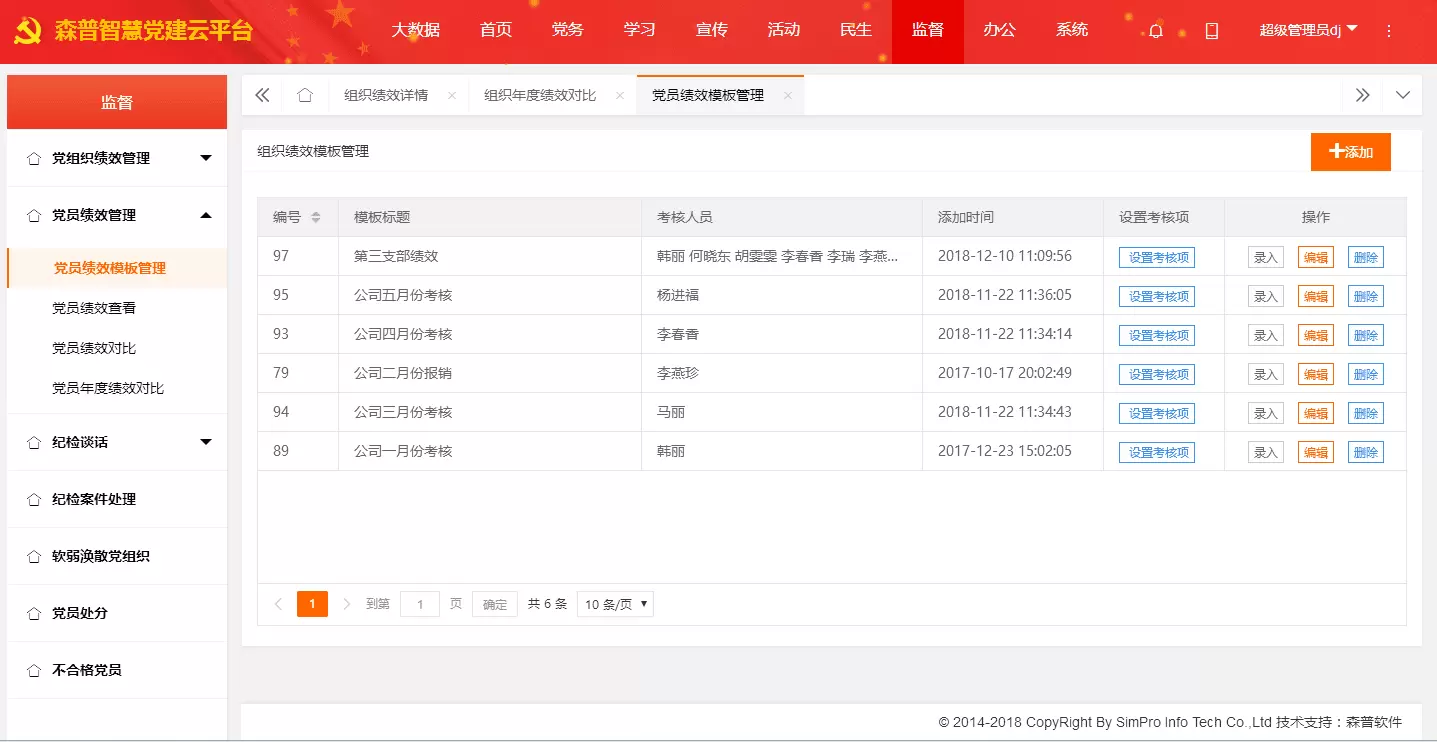
Task: Click the party emblem logo
Action: point(27,32)
